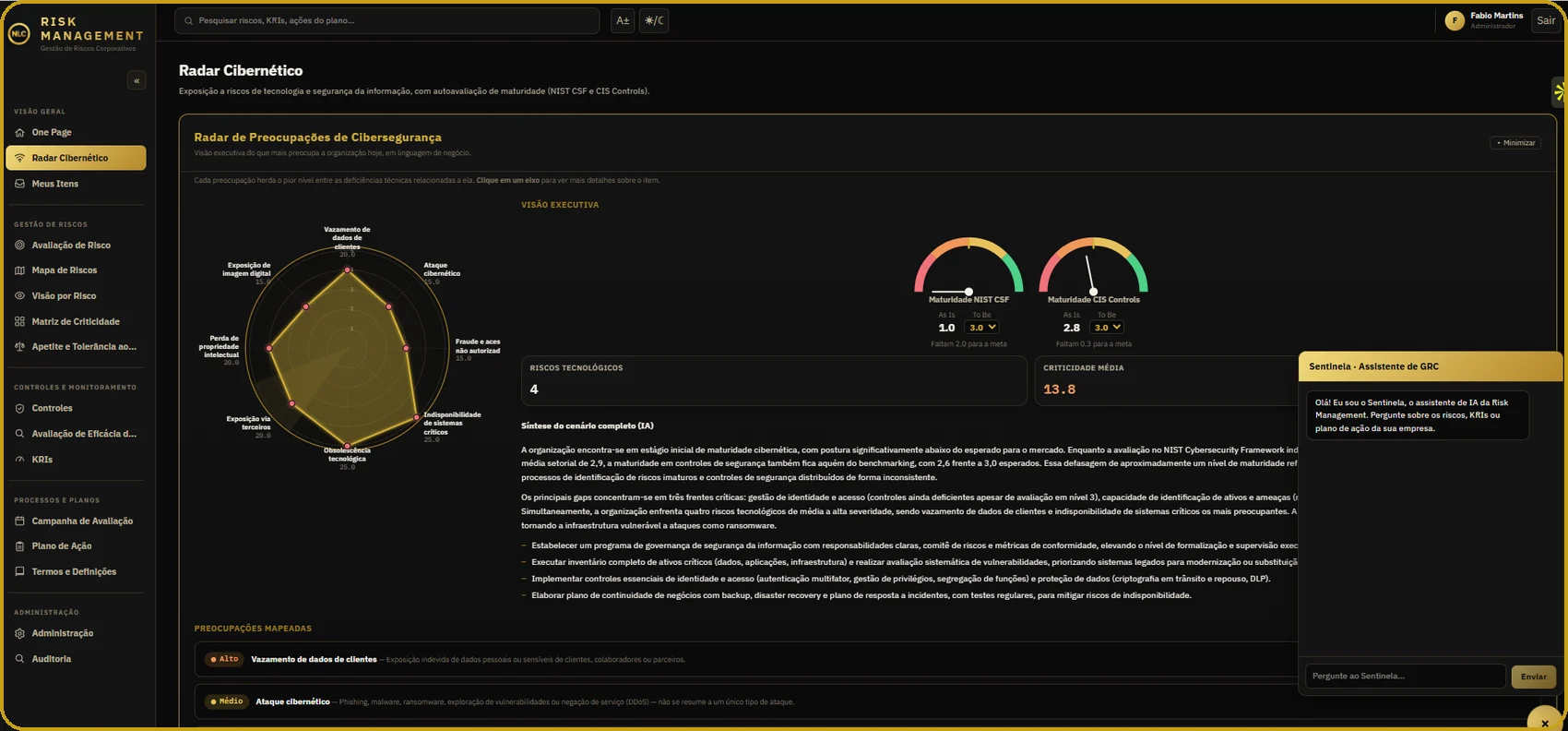Image resolution: width=1568 pixels, height=731 pixels.
Task: Click the KRIs gauge icon
Action: (20, 460)
